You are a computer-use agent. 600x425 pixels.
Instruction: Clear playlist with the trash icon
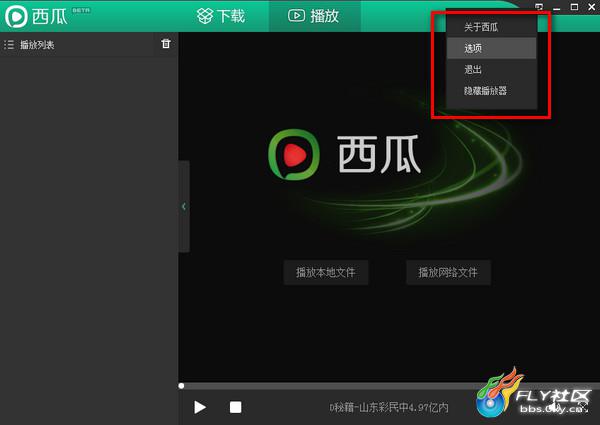coord(166,44)
